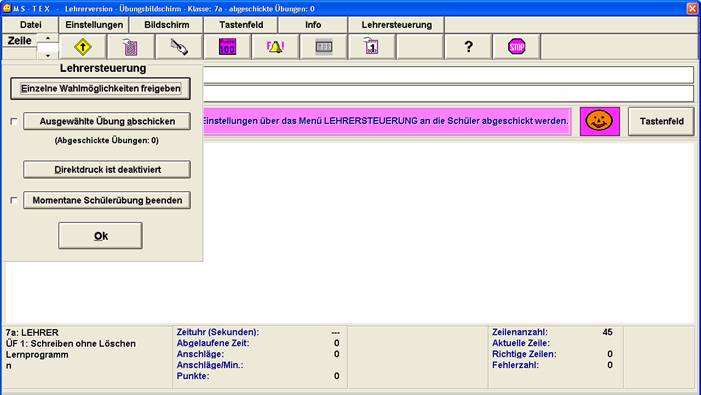Decrease the Zeile value with the down arrow

point(47,55)
